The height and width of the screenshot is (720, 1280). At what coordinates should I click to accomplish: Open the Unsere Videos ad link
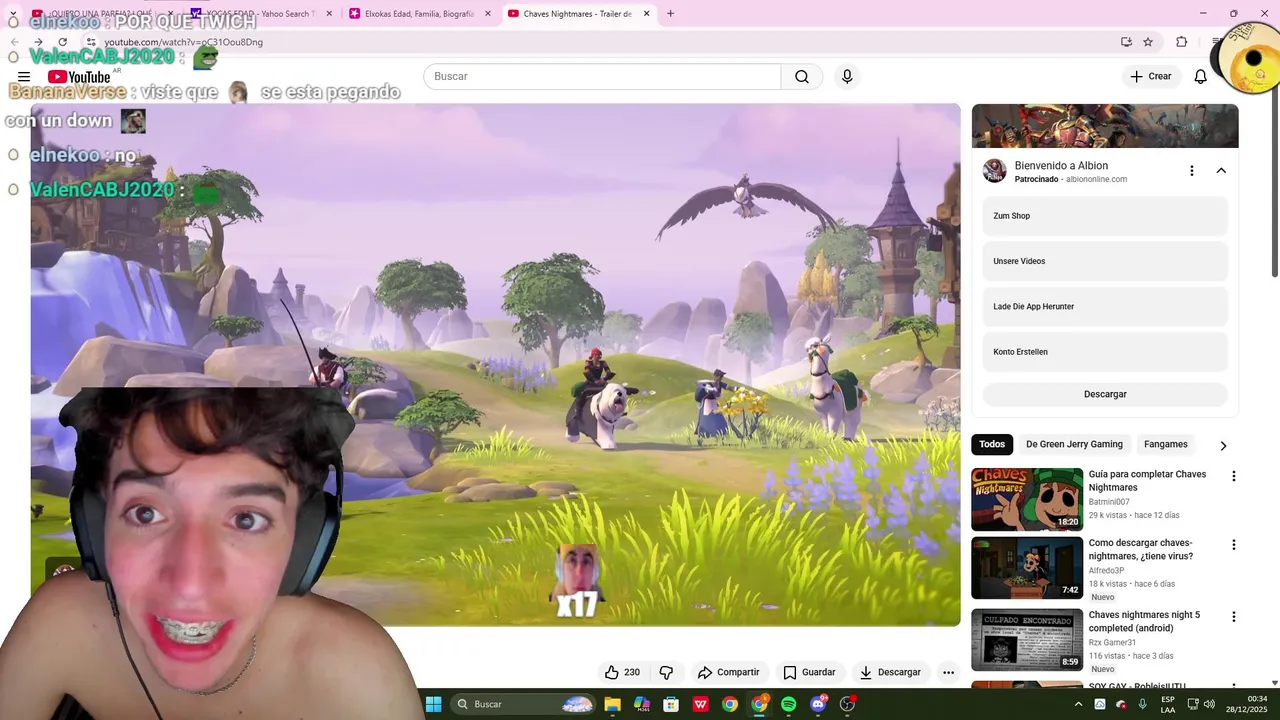1105,261
